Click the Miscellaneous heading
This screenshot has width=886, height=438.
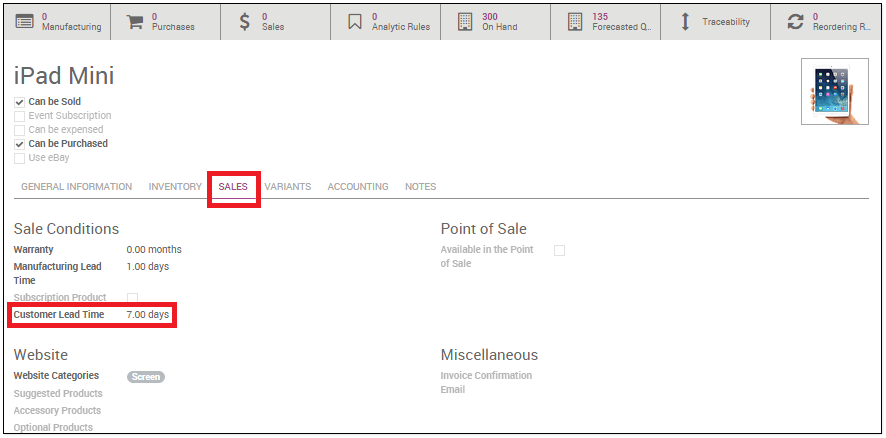pos(489,355)
